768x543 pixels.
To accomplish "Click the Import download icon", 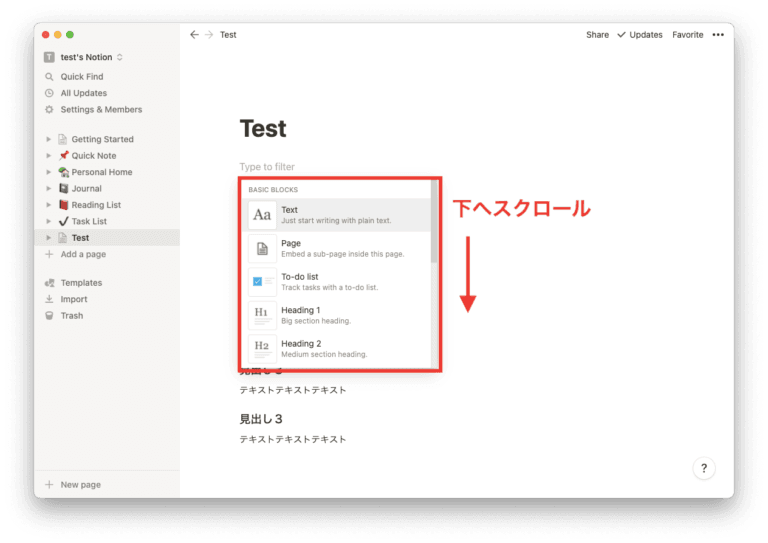I will [50, 299].
